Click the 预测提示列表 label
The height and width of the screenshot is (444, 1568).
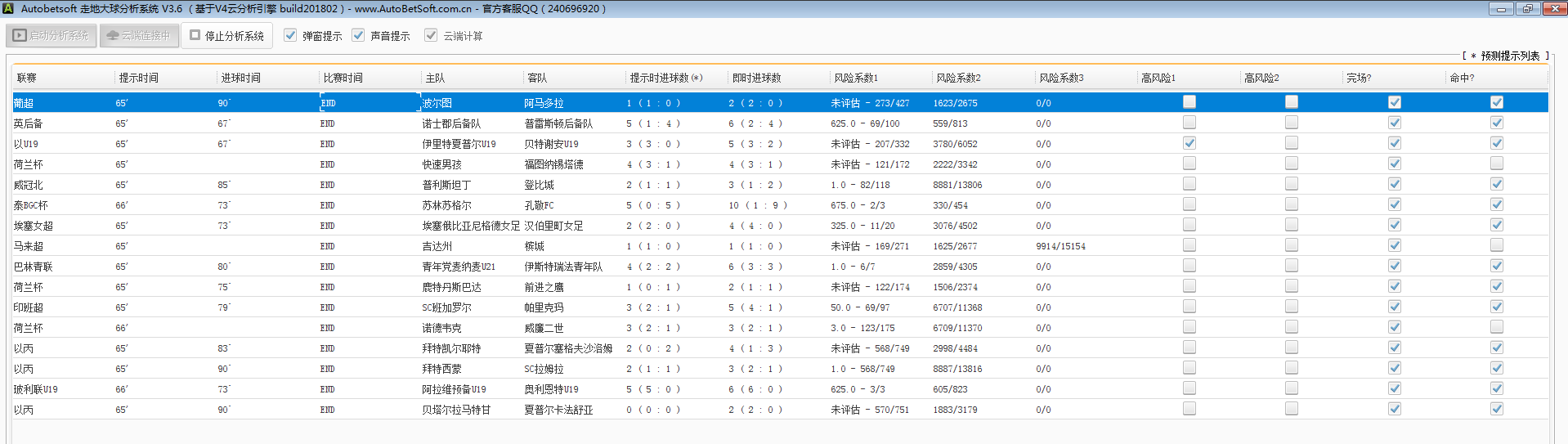pos(1509,56)
